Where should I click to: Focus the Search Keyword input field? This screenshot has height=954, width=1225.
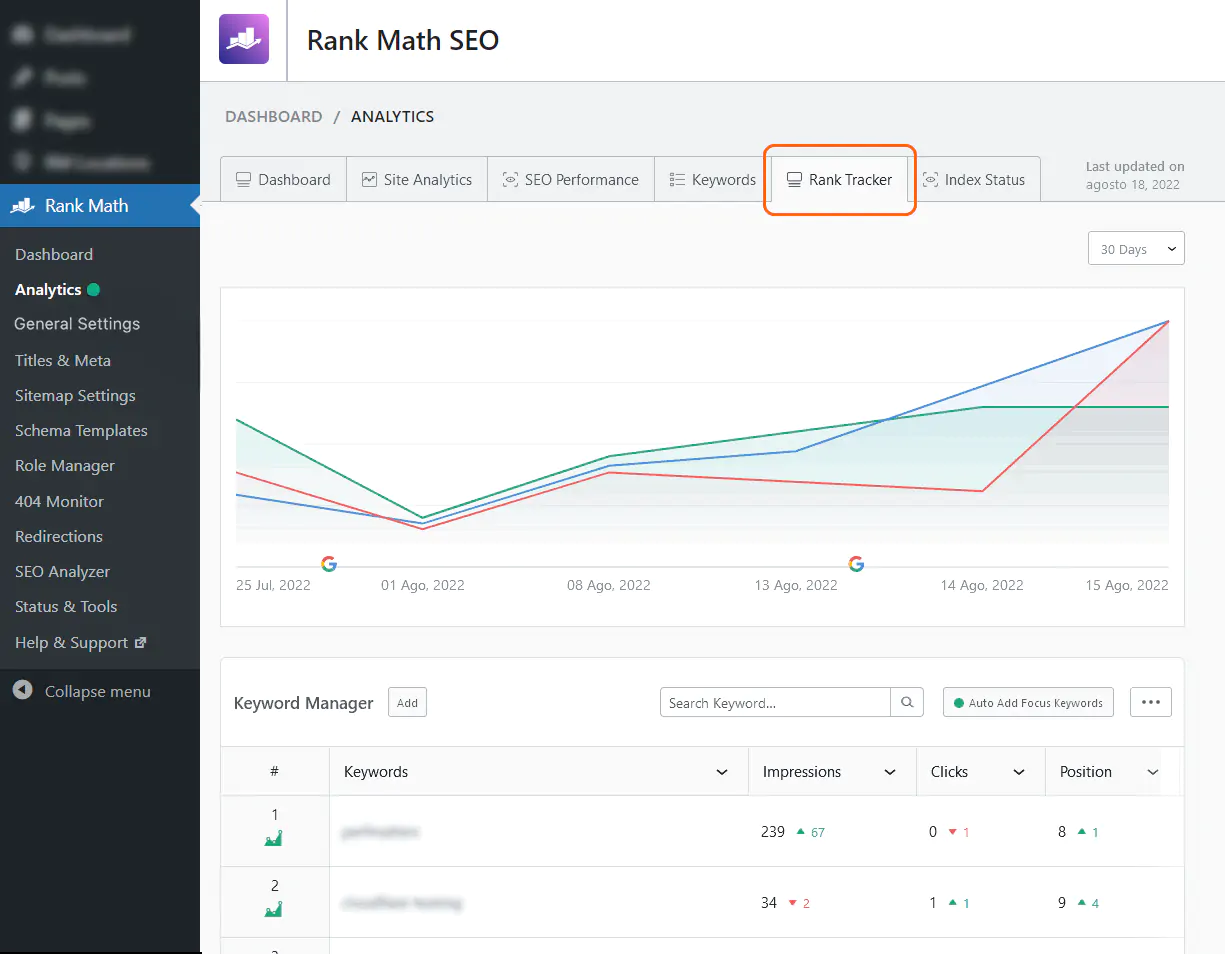coord(775,703)
